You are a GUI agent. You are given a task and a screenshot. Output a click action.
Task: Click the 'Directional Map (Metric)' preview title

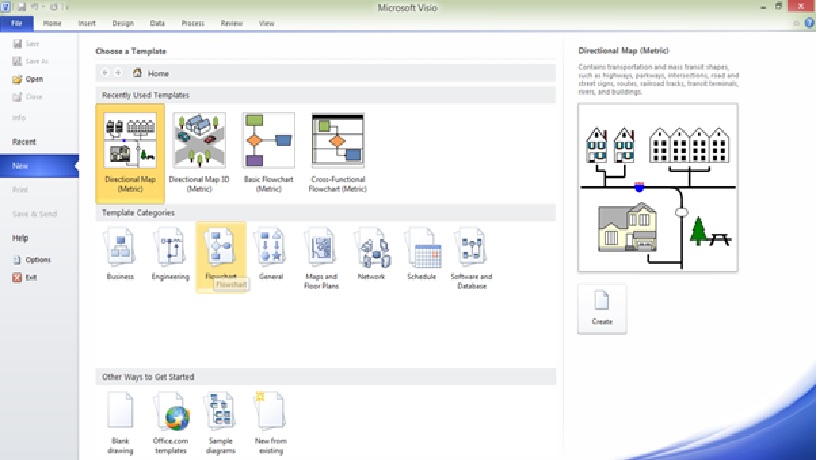(624, 51)
